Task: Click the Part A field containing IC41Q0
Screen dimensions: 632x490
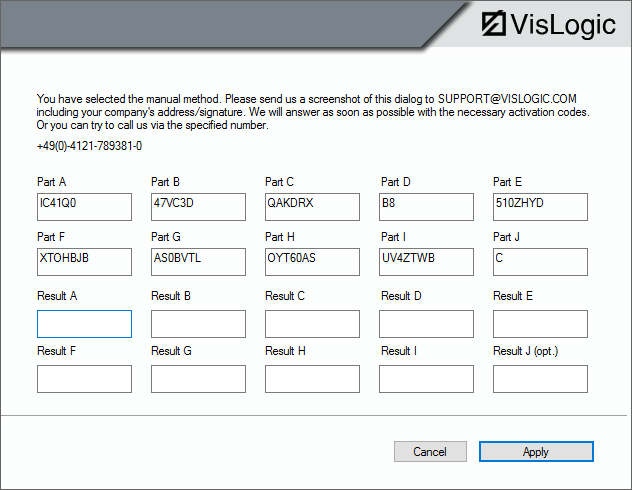Action: [84, 207]
